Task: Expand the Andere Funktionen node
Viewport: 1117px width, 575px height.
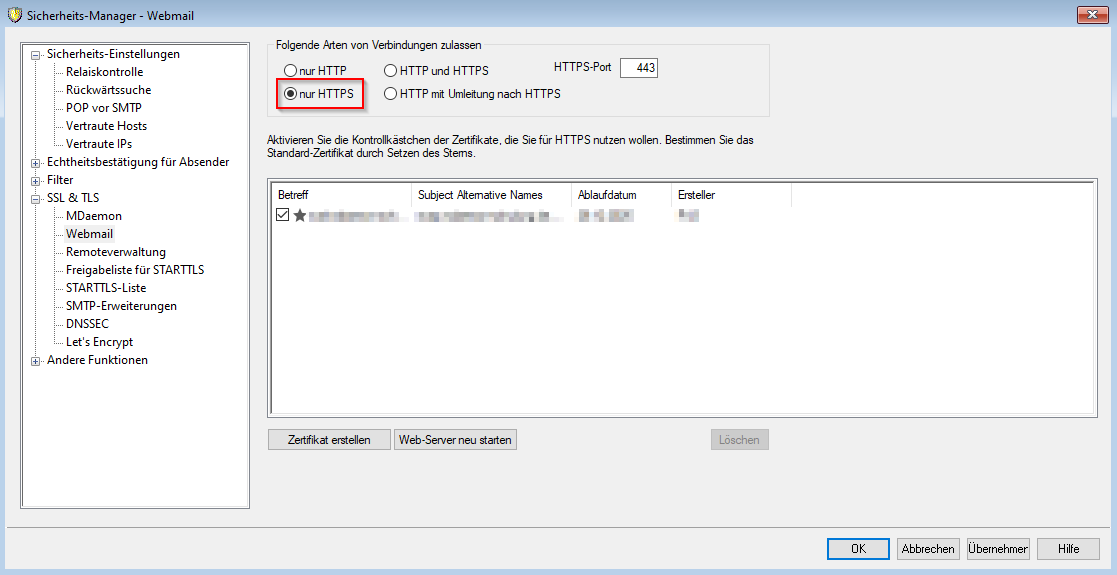Action: click(37, 361)
